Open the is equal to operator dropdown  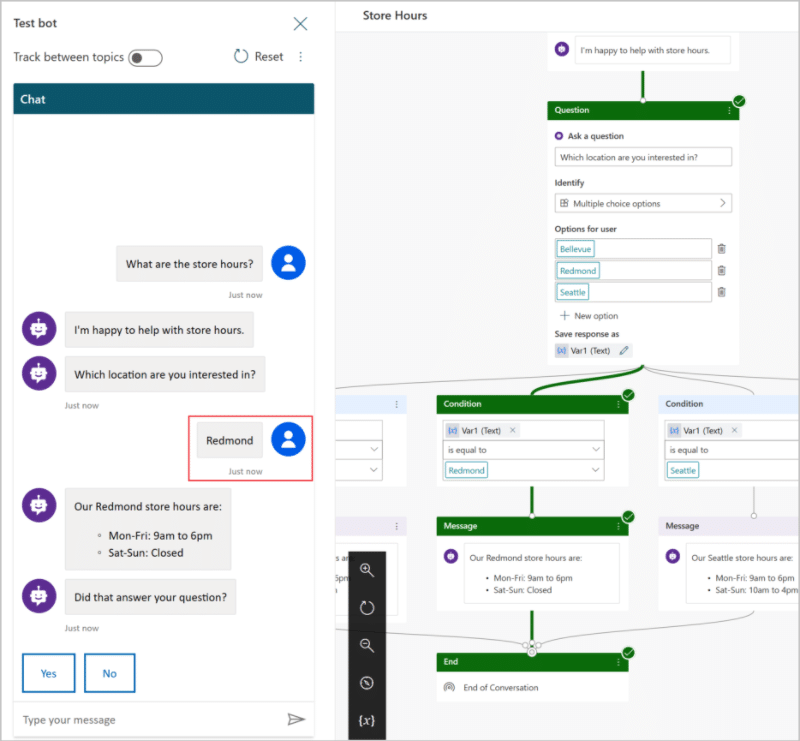tap(523, 450)
